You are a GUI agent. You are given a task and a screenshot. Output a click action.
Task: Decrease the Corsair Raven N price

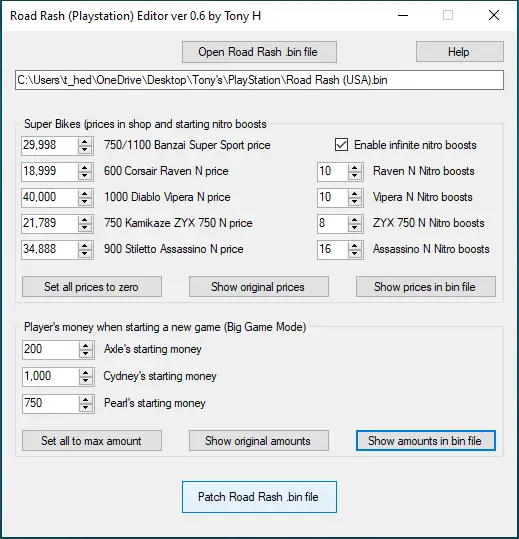click(85, 175)
